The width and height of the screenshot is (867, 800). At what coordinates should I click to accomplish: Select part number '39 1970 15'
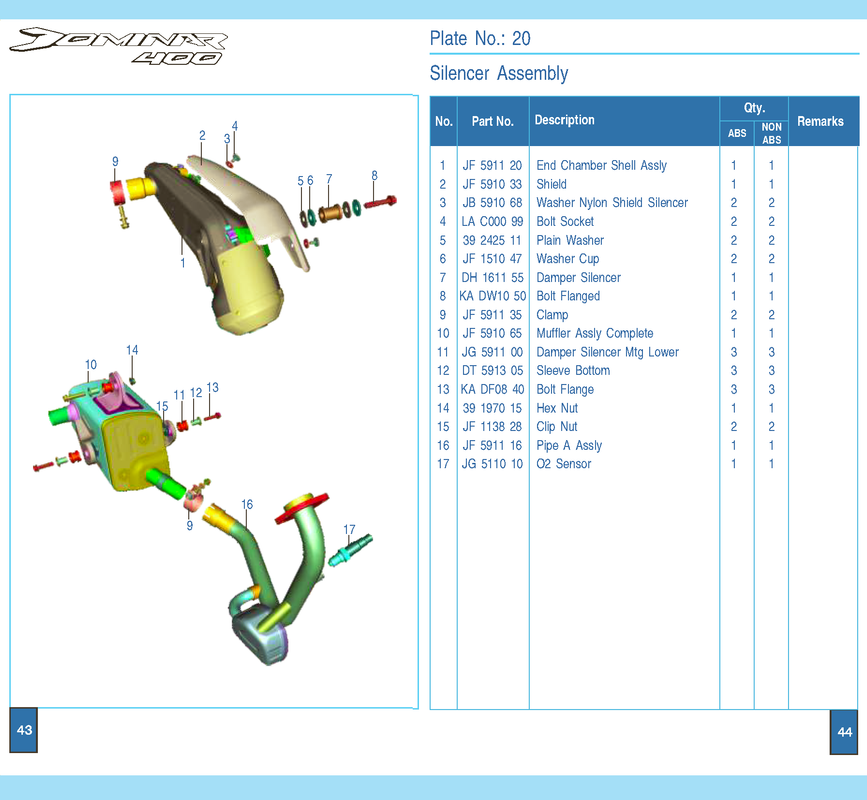click(x=492, y=408)
